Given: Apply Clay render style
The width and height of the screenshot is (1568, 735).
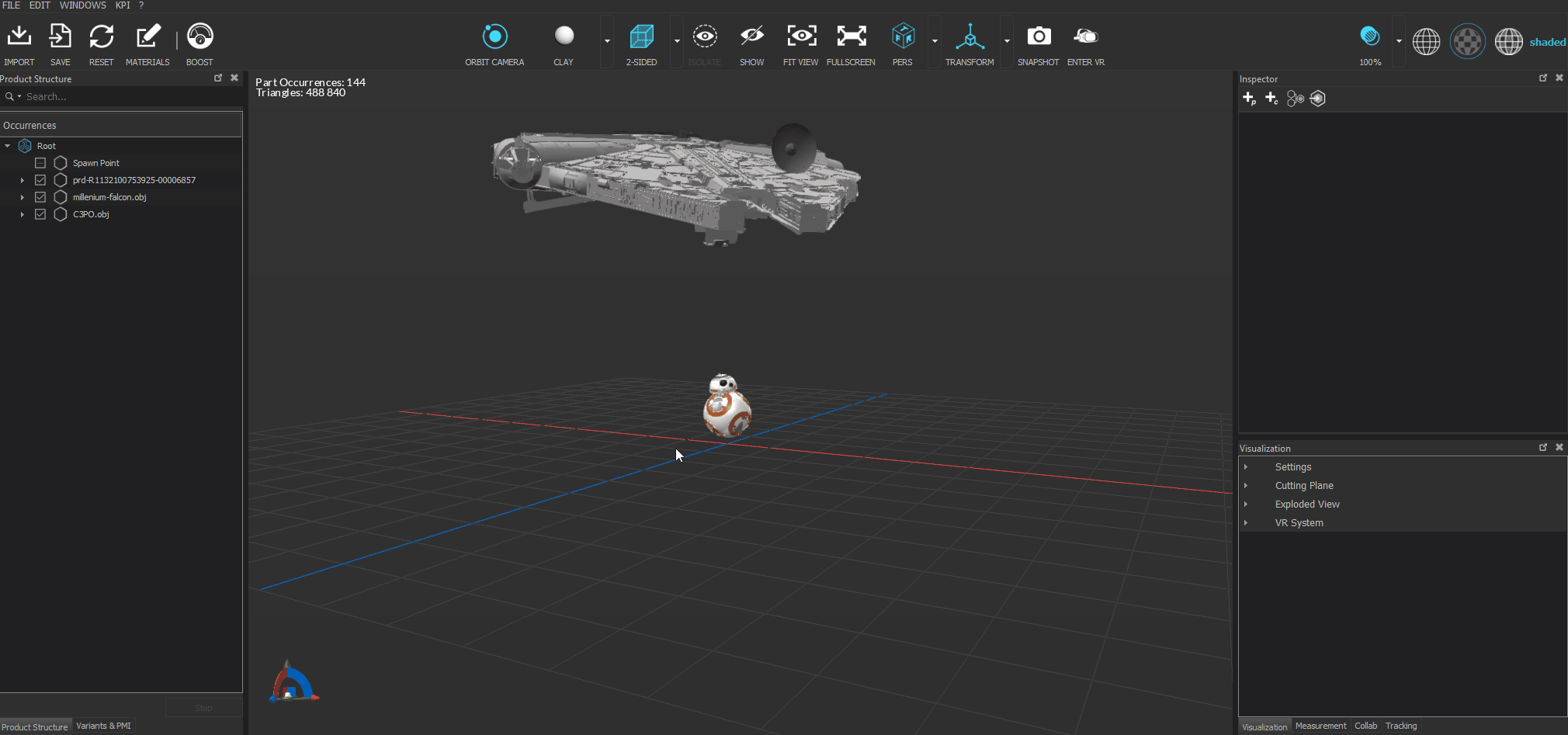Looking at the screenshot, I should pos(564,36).
